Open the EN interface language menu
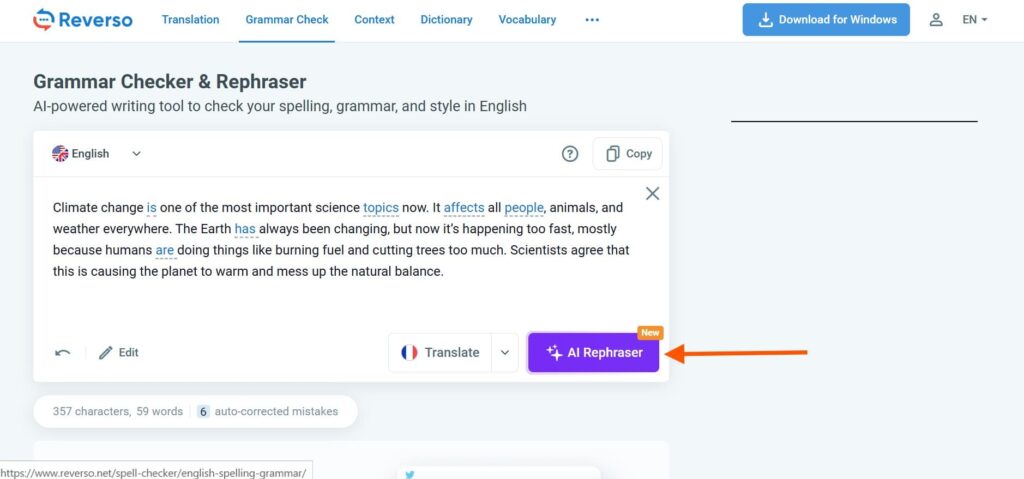The image size is (1024, 479). point(974,20)
